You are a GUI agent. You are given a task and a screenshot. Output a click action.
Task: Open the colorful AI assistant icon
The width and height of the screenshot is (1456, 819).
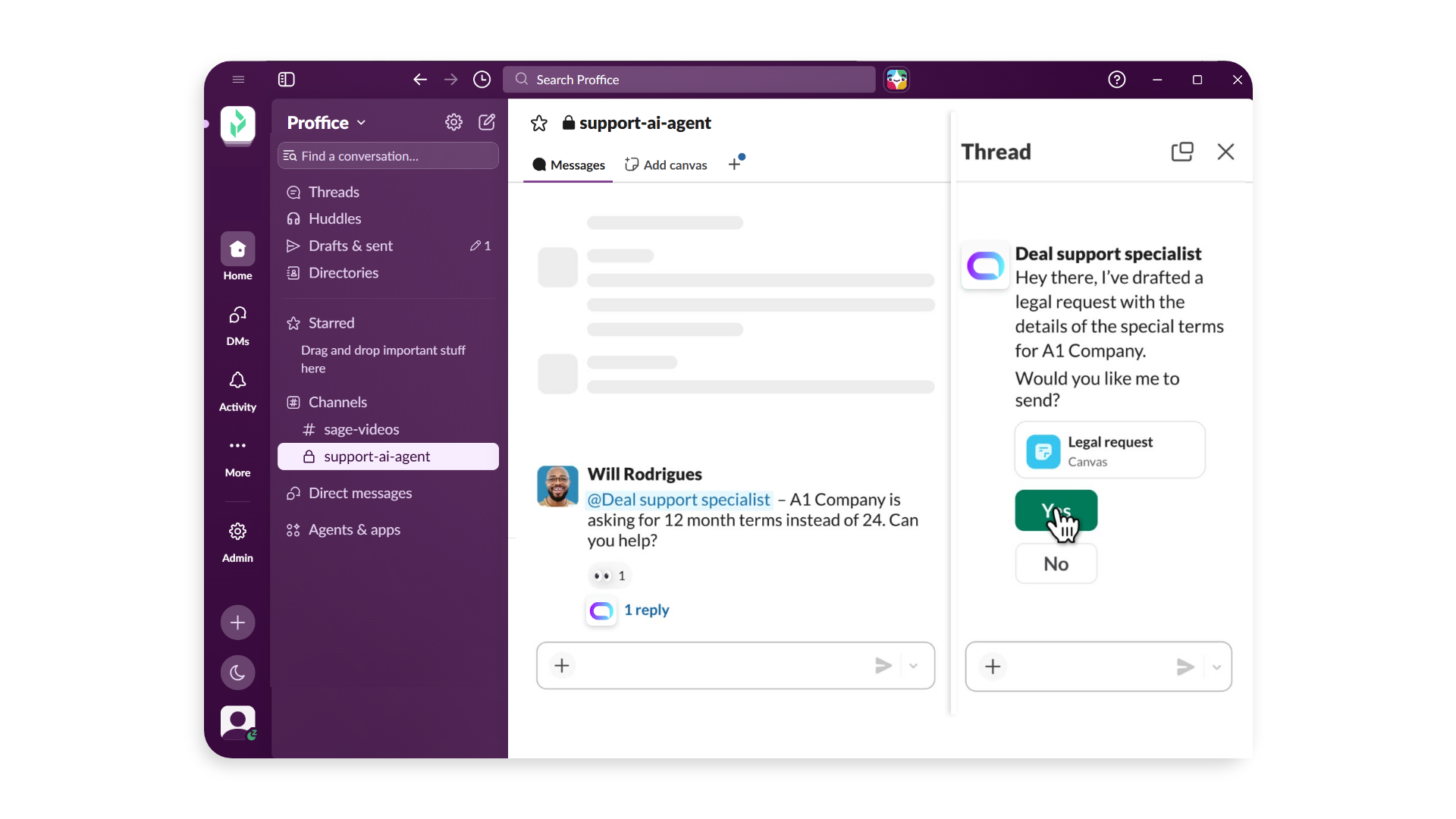[897, 80]
